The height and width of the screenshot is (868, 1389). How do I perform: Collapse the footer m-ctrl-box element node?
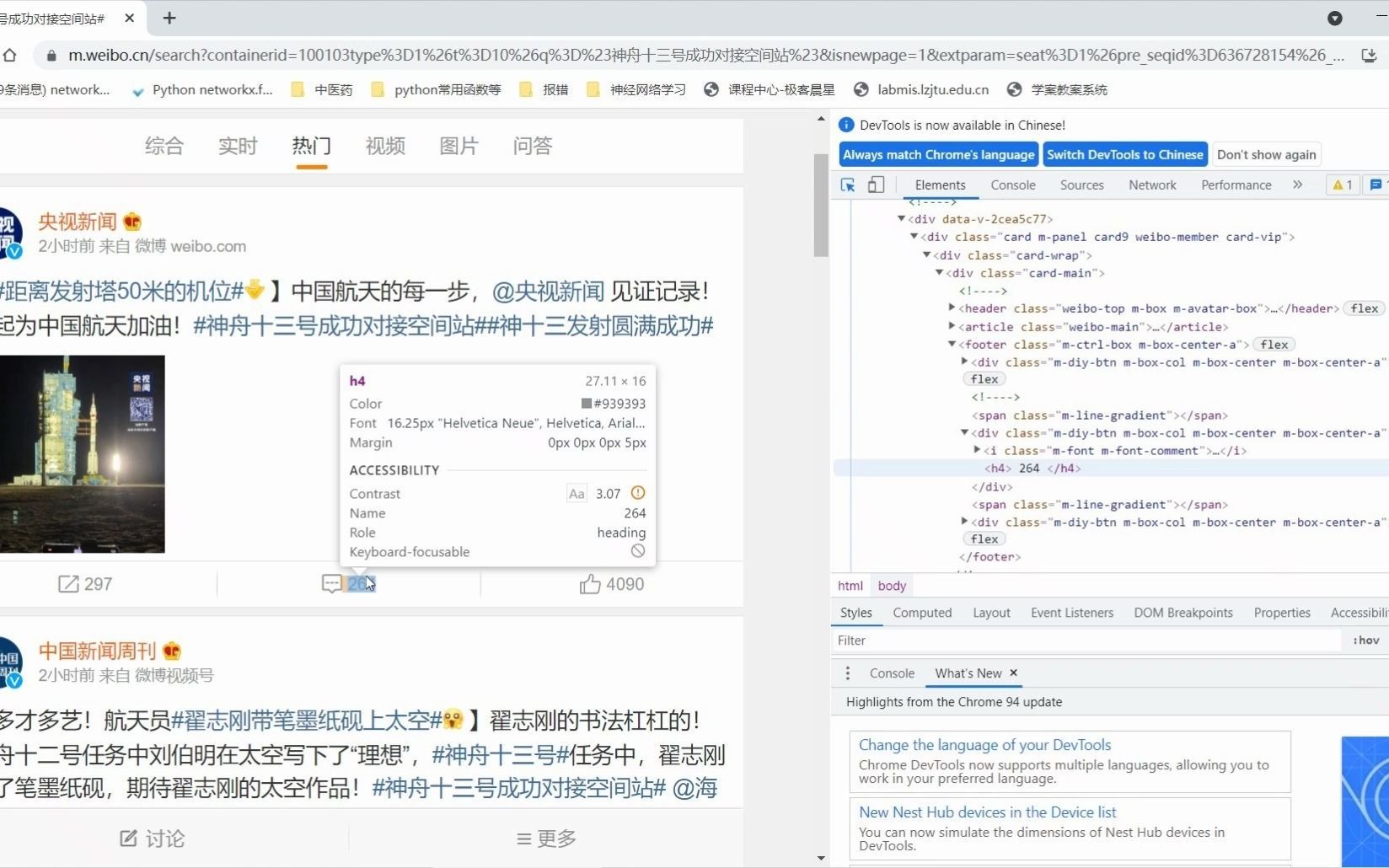952,344
